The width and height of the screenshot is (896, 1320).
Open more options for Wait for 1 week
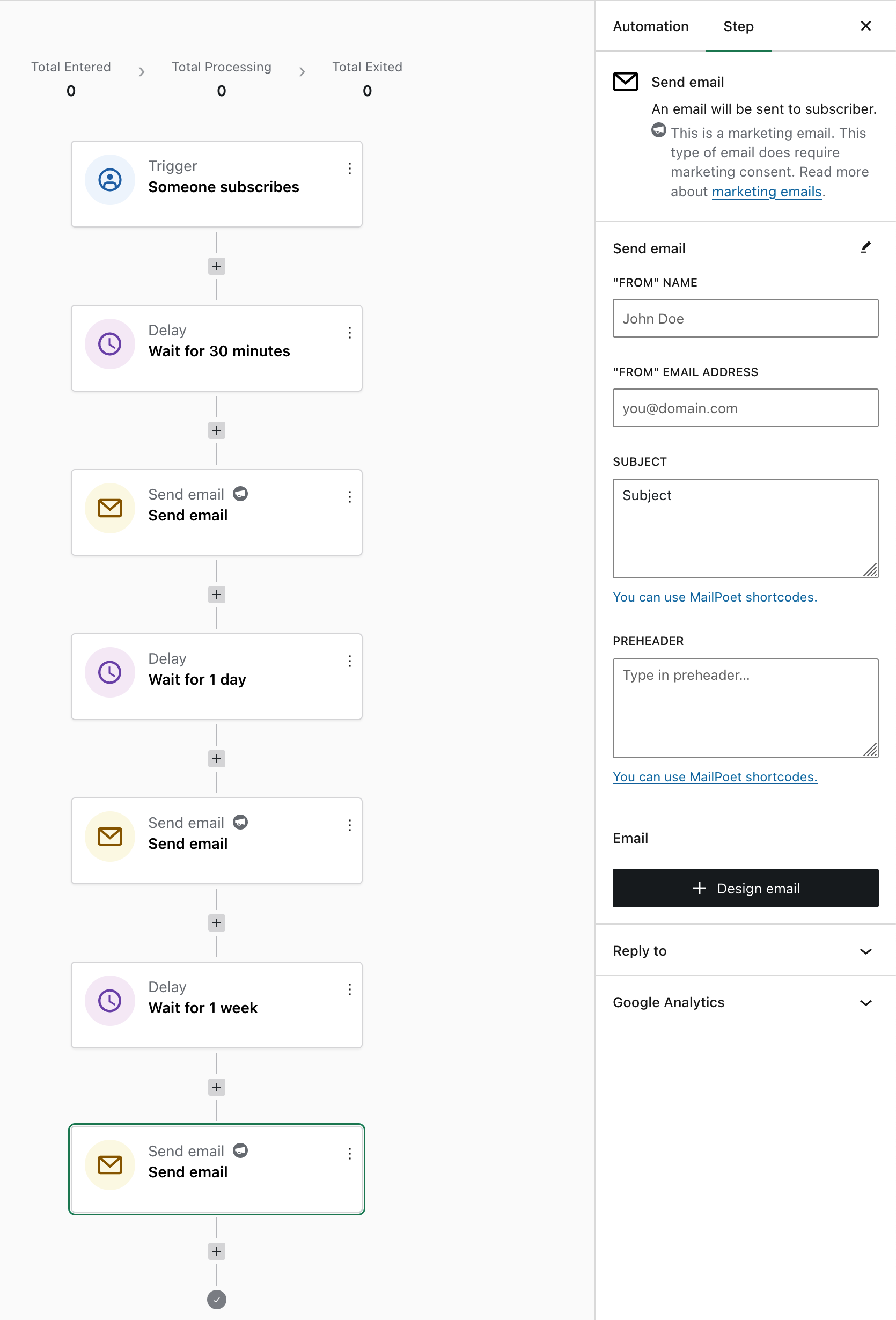click(x=350, y=989)
